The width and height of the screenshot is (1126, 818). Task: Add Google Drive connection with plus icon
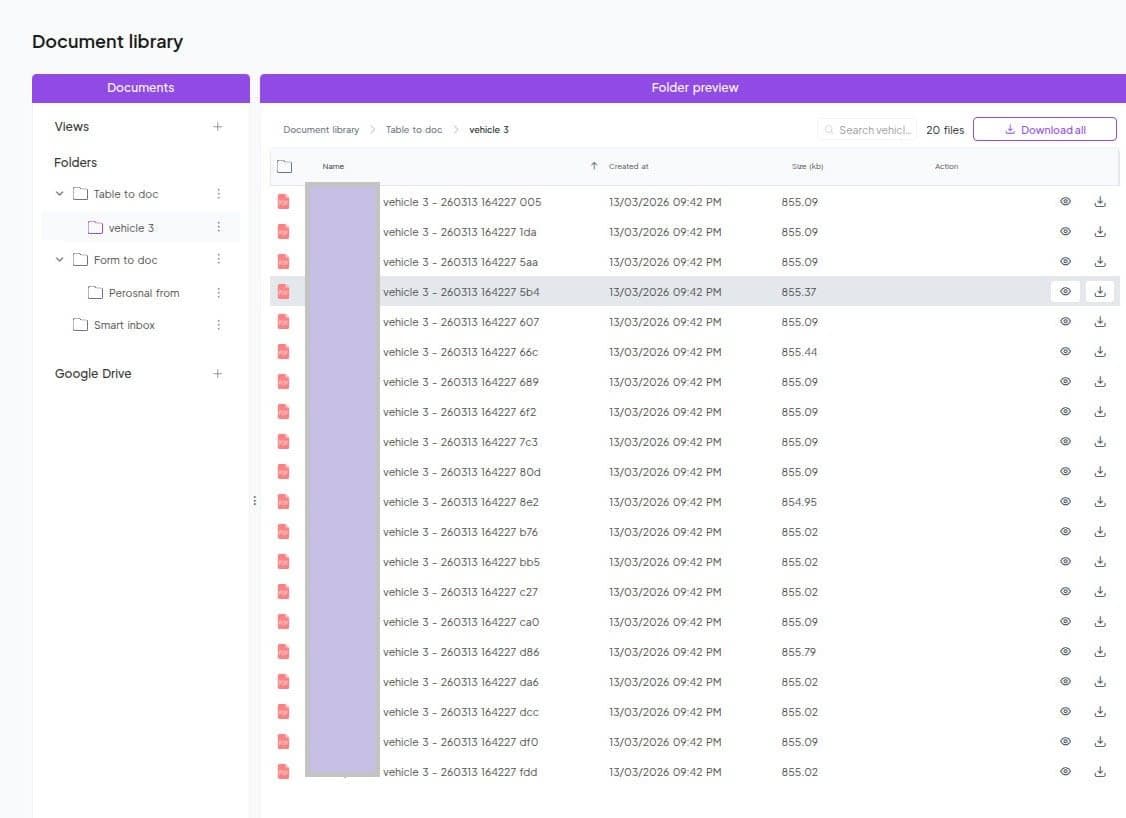(x=218, y=373)
